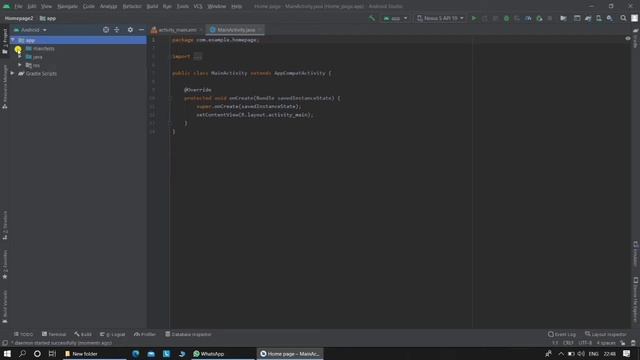Open the Gradle side tab at top right
This screenshot has width=640, height=360.
coord(636,38)
